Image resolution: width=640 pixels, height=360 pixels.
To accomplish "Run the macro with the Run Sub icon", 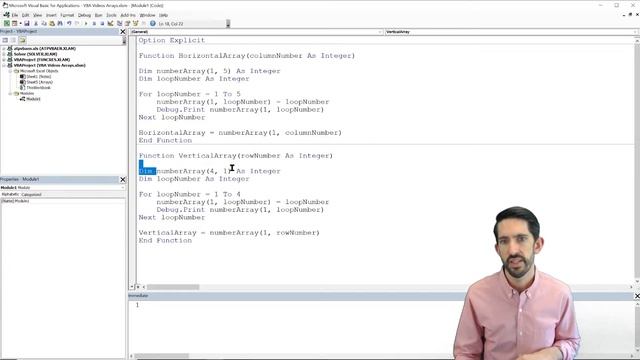I will tap(86, 24).
